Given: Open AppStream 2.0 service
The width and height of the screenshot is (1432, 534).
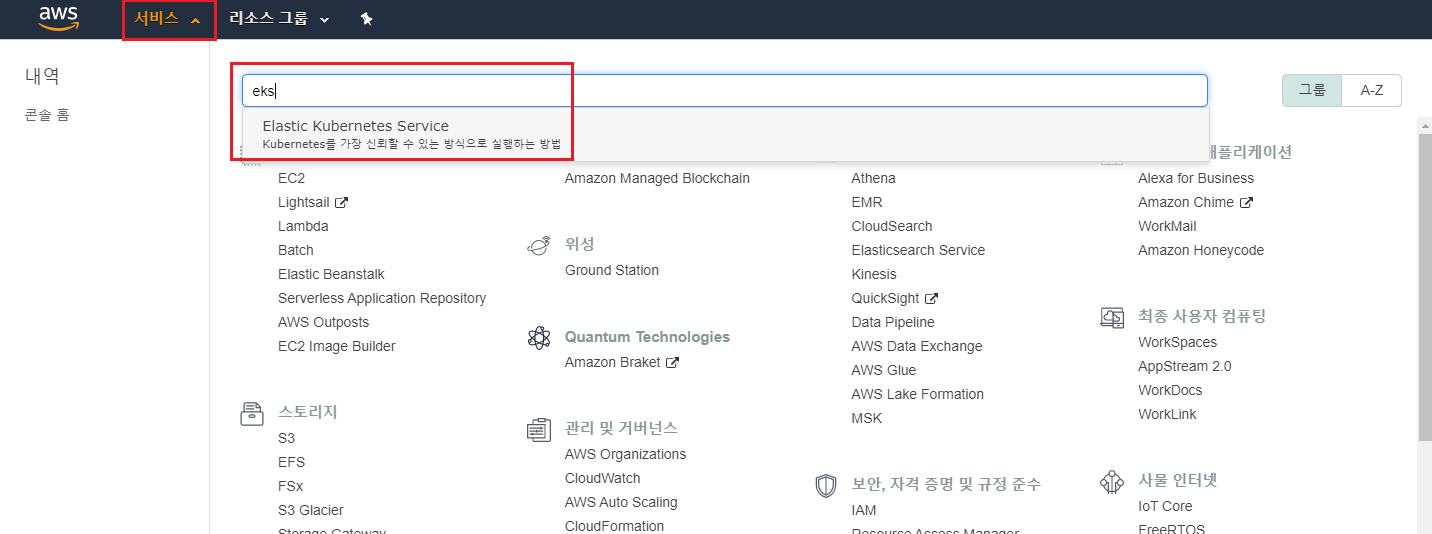Looking at the screenshot, I should click(1185, 366).
